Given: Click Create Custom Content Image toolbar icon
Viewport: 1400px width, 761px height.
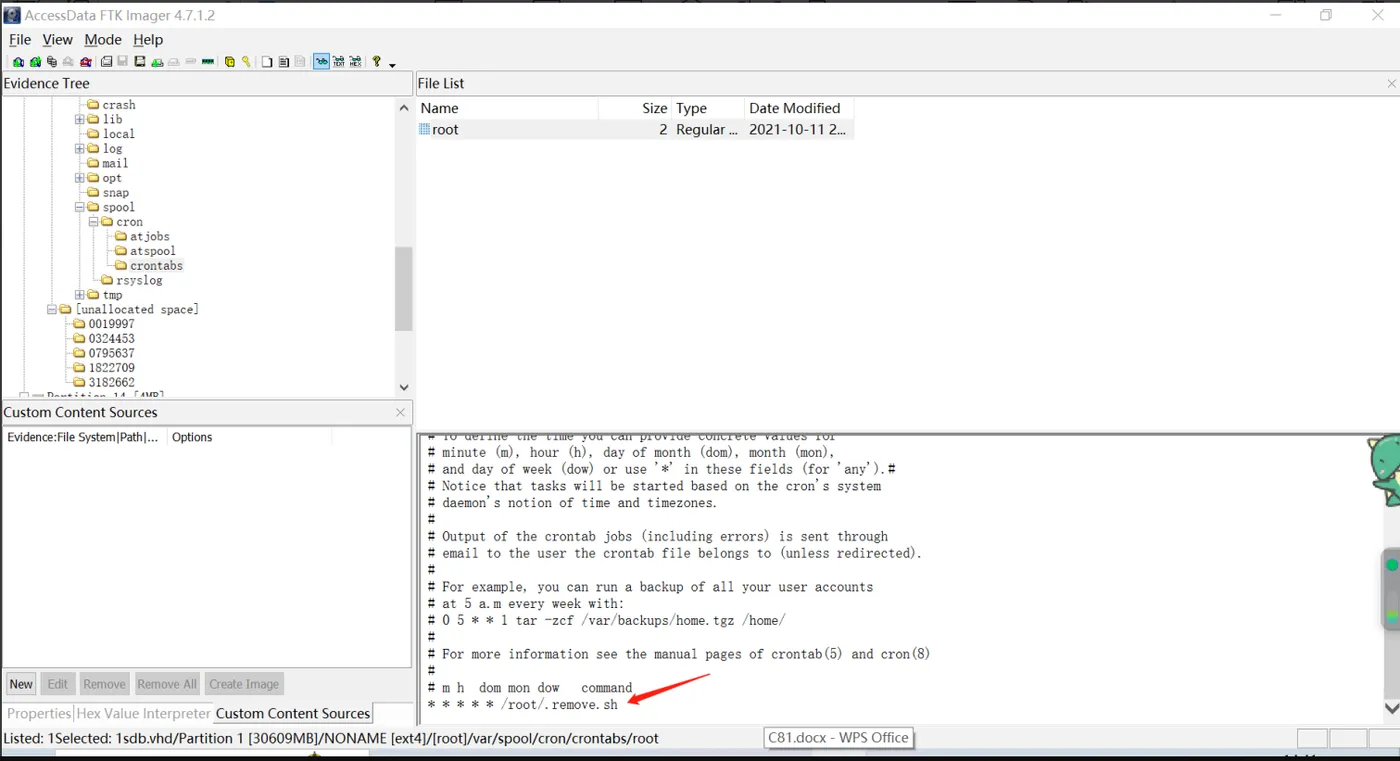Looking at the screenshot, I should pos(173,61).
